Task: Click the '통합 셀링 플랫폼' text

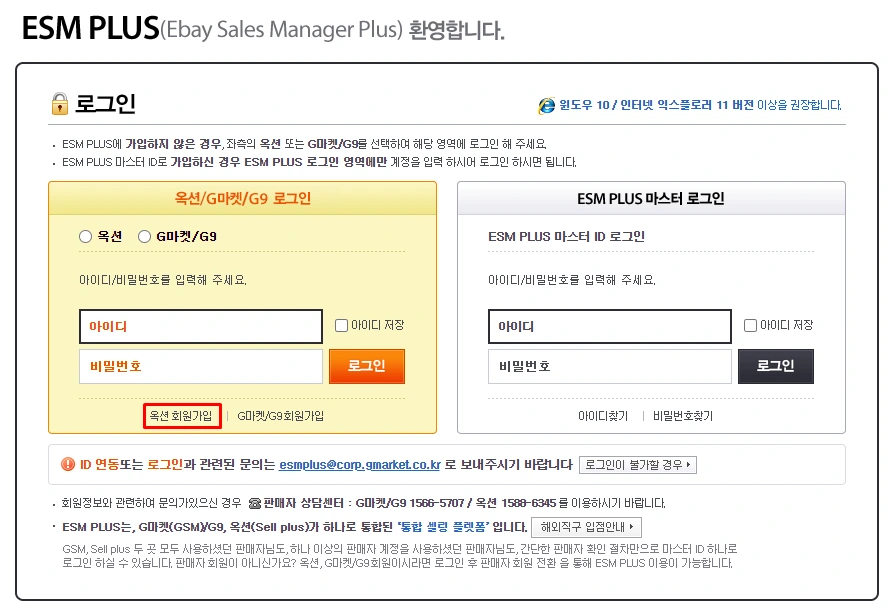Action: click(443, 527)
